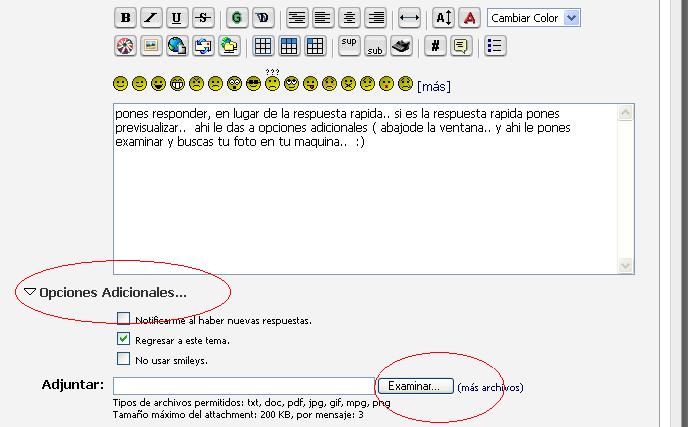Apply subscript with the sub button

click(x=375, y=46)
